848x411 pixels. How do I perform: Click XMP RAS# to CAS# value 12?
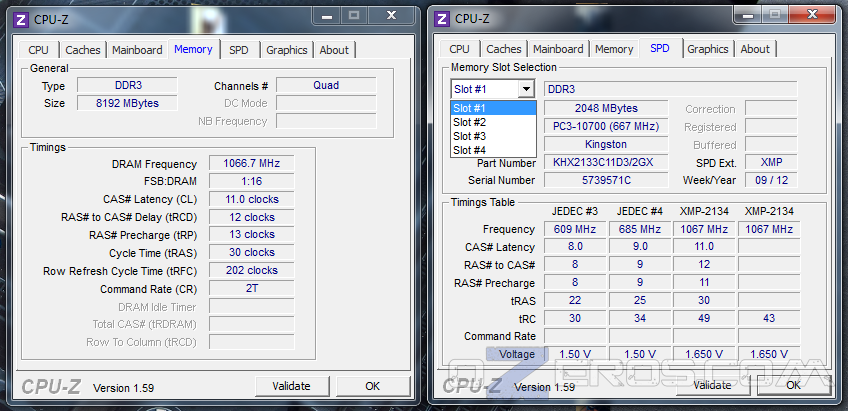click(x=704, y=264)
